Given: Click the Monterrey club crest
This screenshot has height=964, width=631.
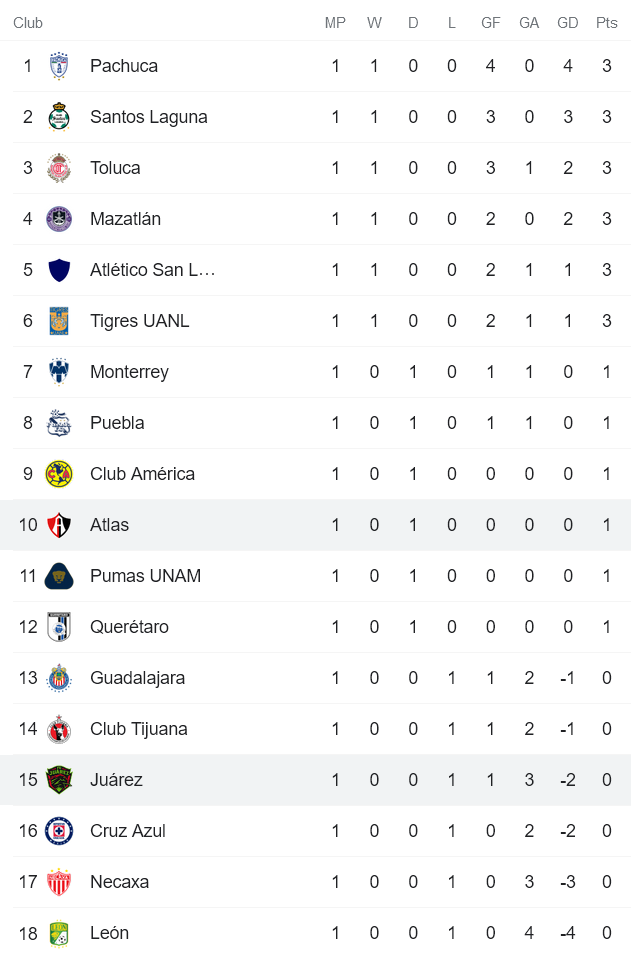Looking at the screenshot, I should pyautogui.click(x=60, y=371).
